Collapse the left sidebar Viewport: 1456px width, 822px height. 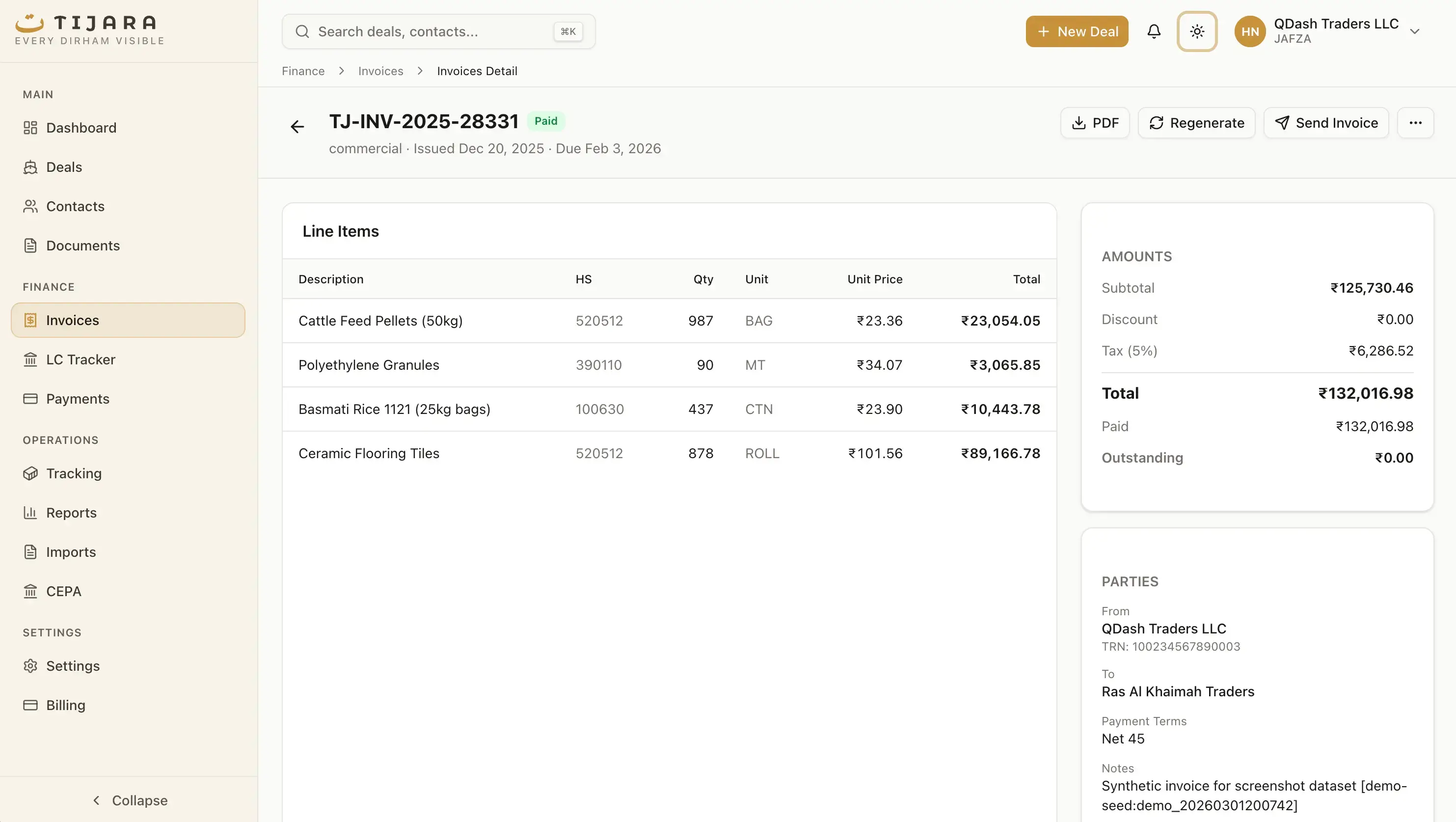pyautogui.click(x=129, y=800)
